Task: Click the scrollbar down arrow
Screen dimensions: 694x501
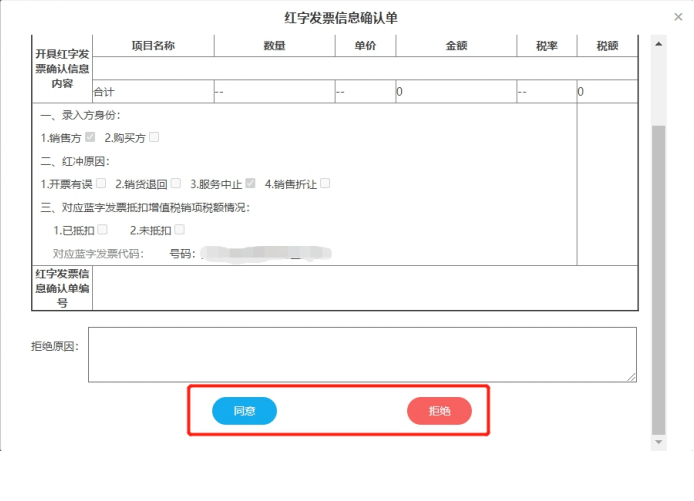Action: 658,441
